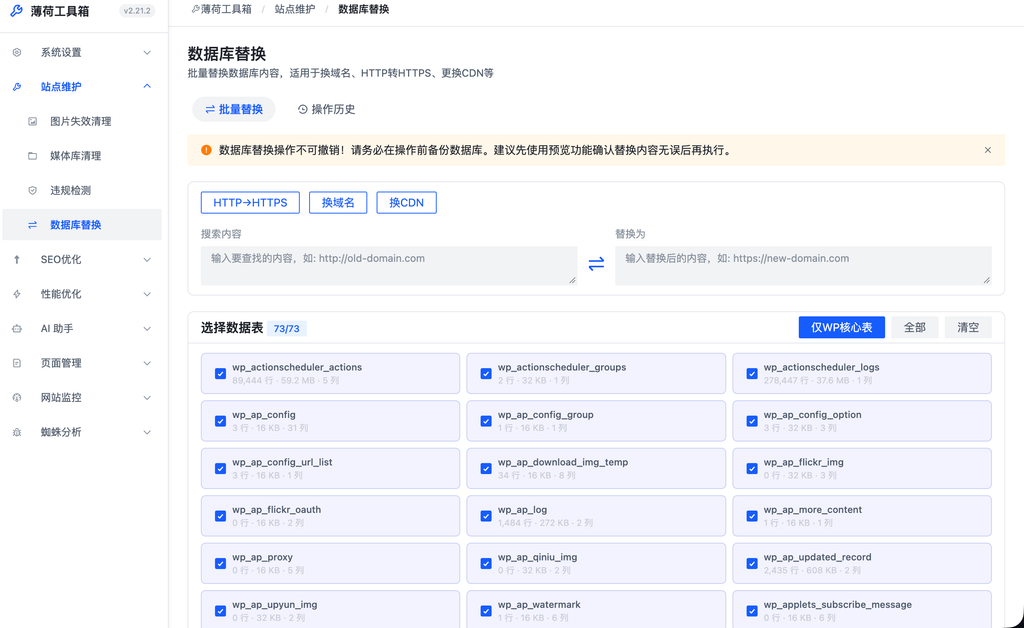Expand 网站监控 menu chevron
The image size is (1024, 628).
147,398
